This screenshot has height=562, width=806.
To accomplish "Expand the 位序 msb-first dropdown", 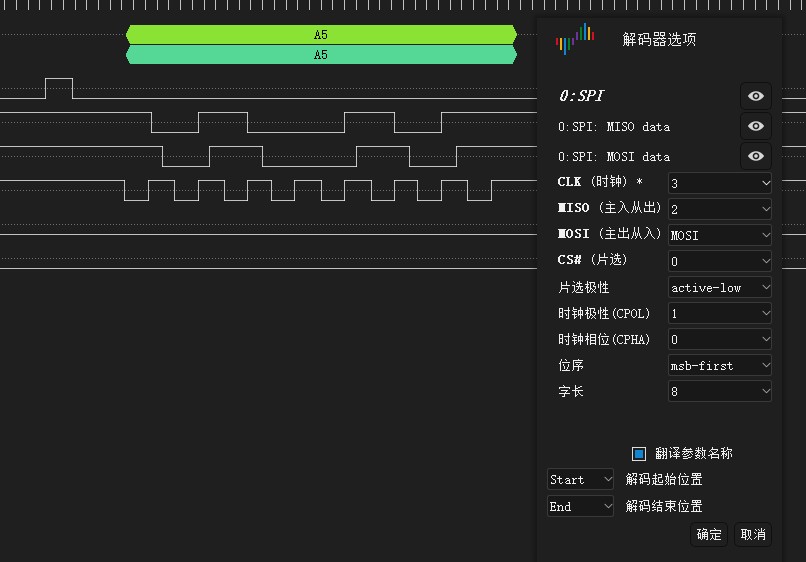I will click(719, 365).
